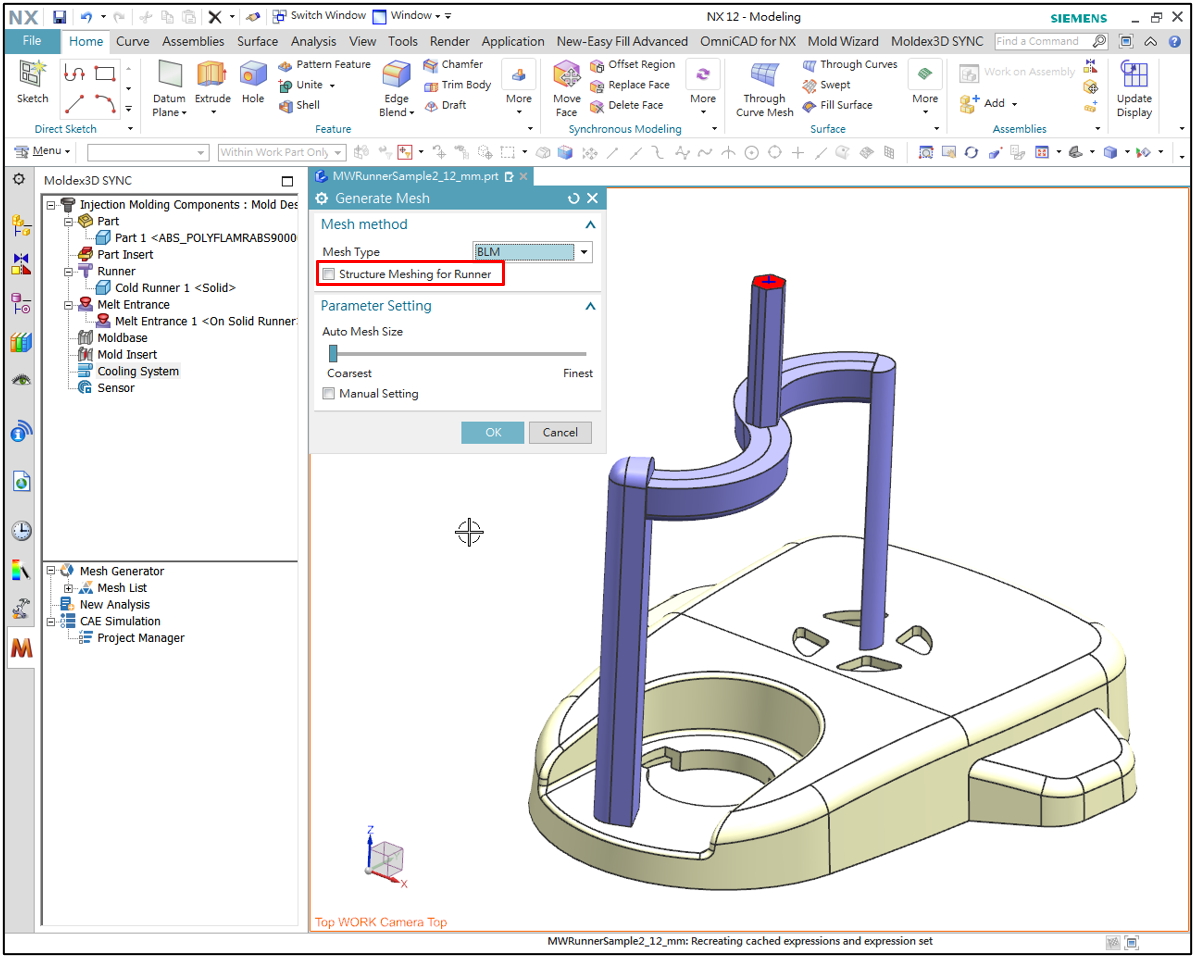Toggle the Moldex3D SYNC panel maximize box
This screenshot has width=1194, height=958.
287,181
